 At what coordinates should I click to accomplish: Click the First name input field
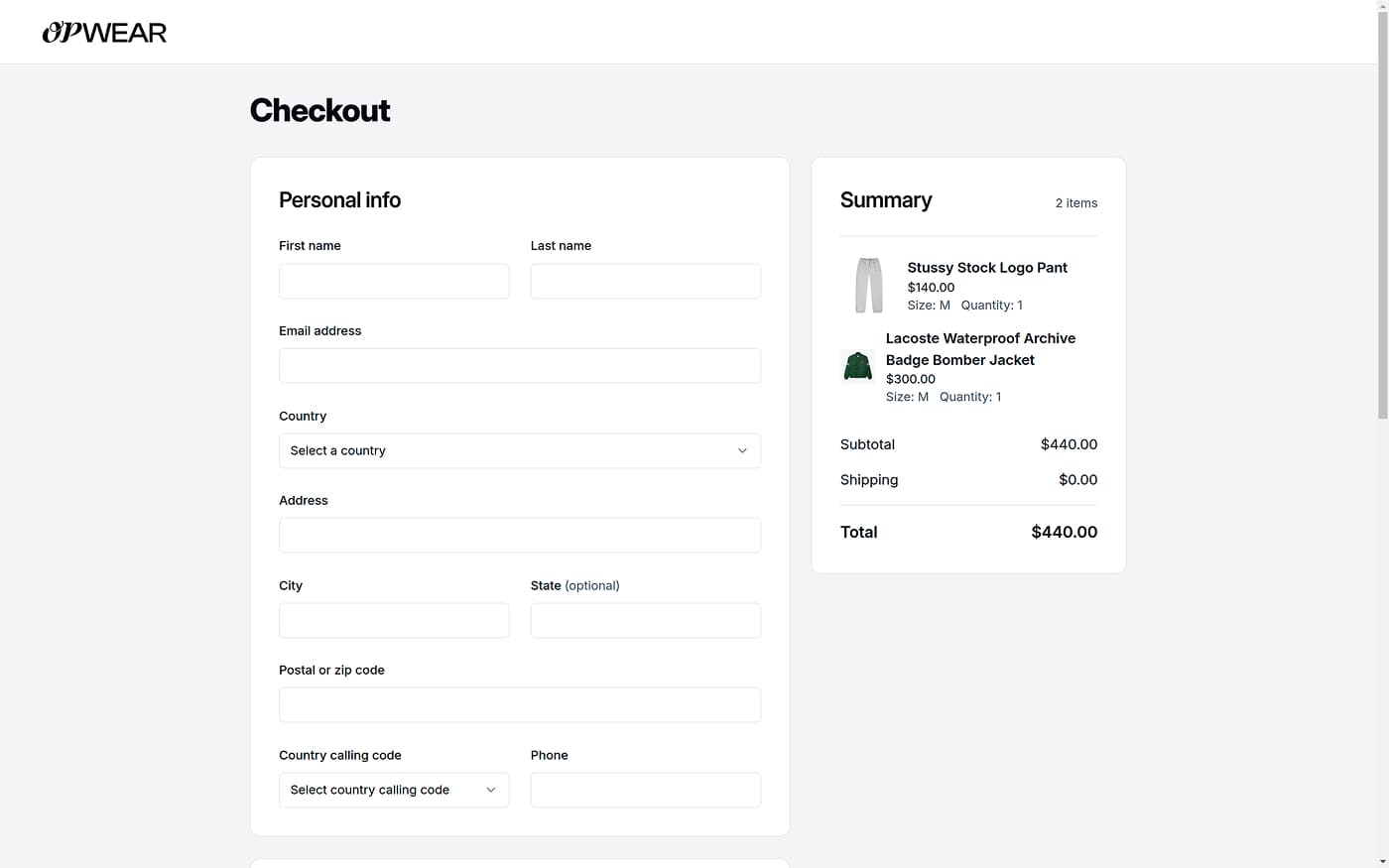394,281
